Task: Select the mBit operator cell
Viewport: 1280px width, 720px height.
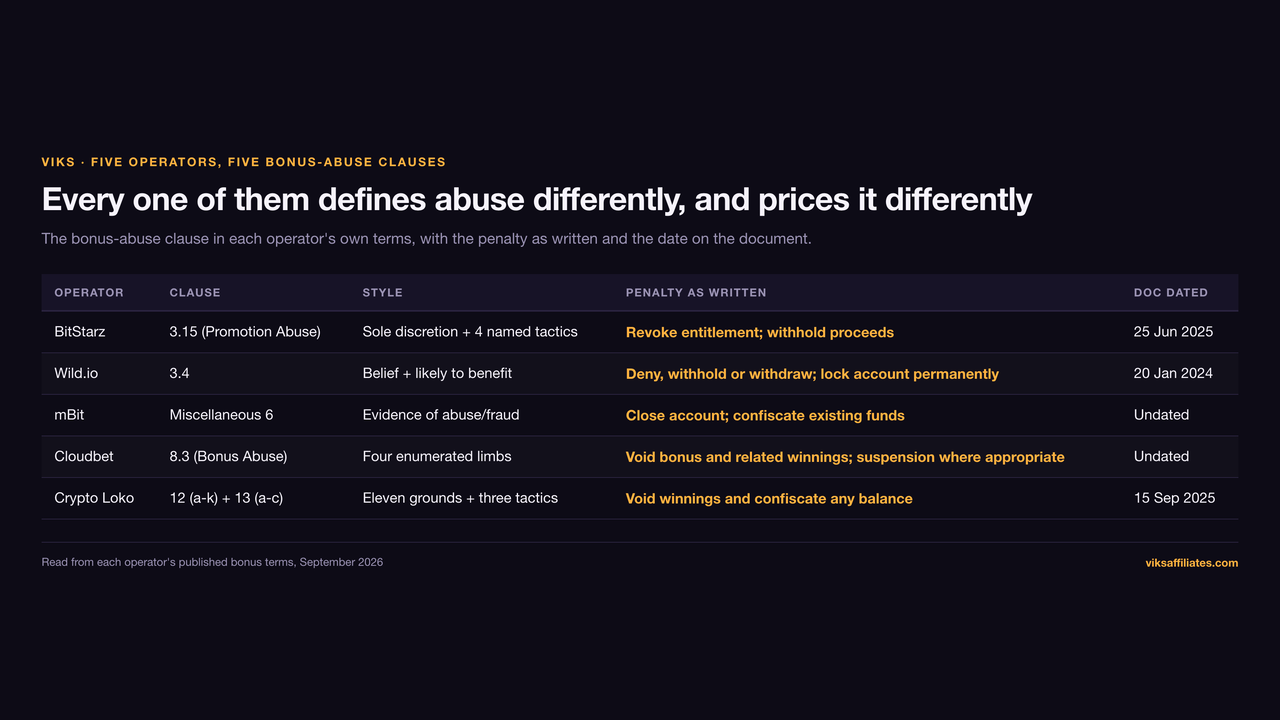Action: tap(69, 415)
